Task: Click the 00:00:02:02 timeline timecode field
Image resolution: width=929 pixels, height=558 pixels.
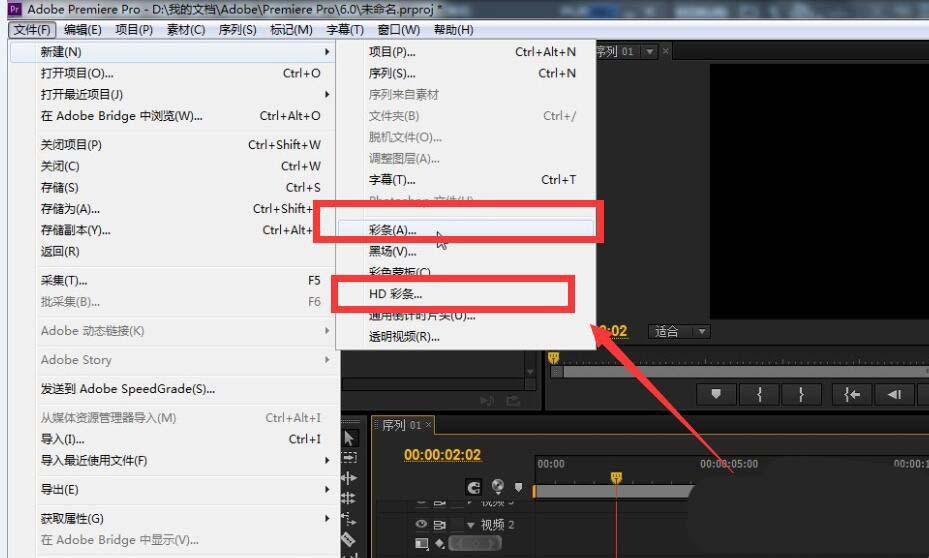Action: pos(442,454)
